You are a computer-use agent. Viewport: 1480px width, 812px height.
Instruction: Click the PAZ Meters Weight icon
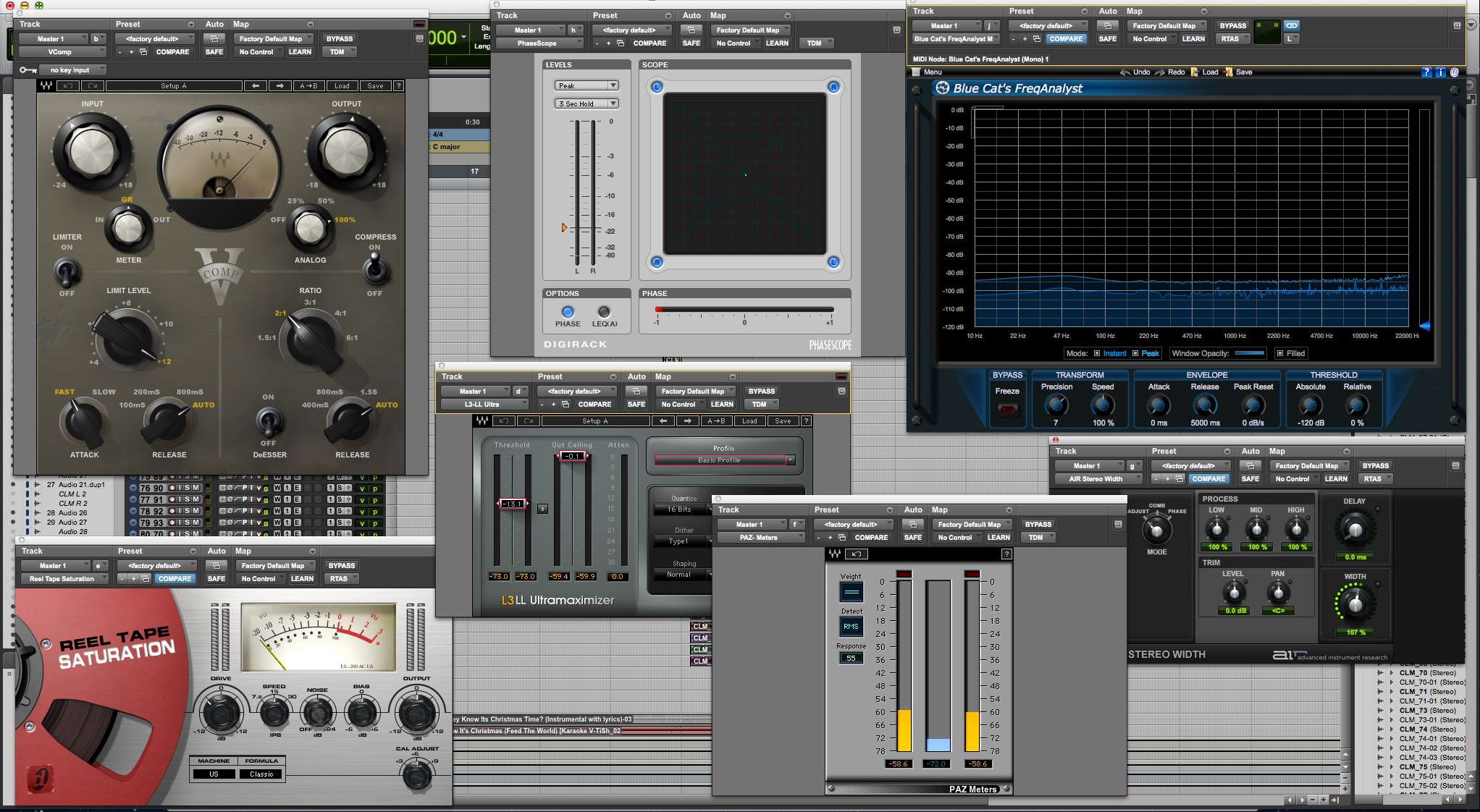click(851, 592)
